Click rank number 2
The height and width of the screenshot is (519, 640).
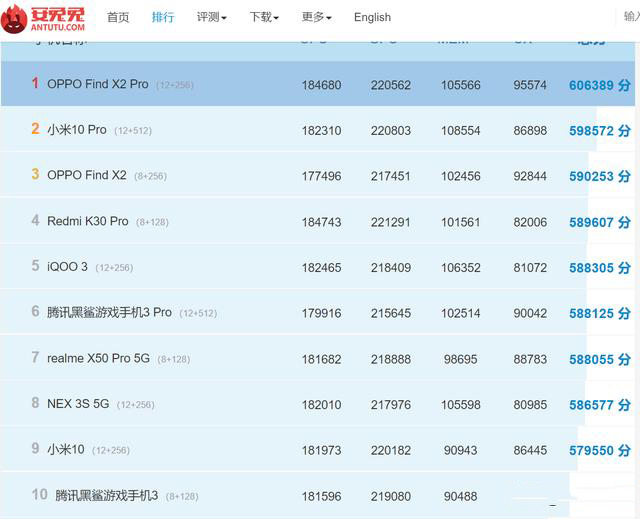[36, 129]
